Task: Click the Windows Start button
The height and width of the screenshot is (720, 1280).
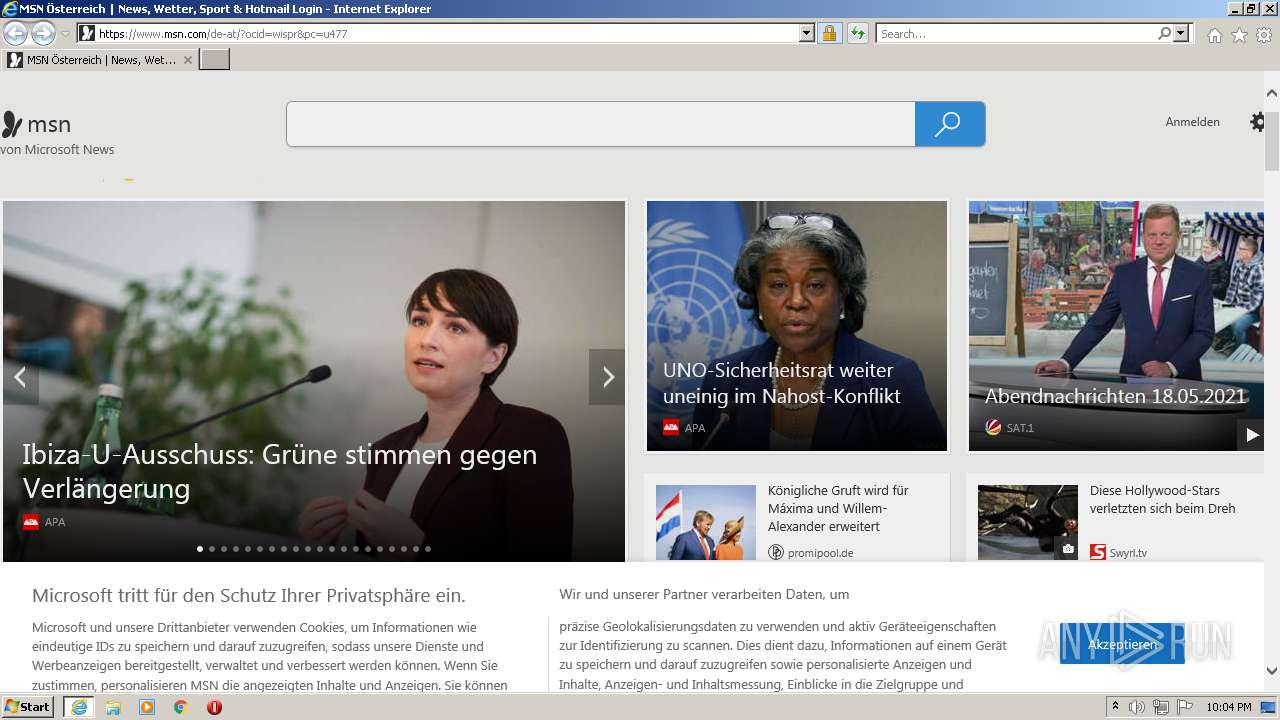Action: [28, 707]
